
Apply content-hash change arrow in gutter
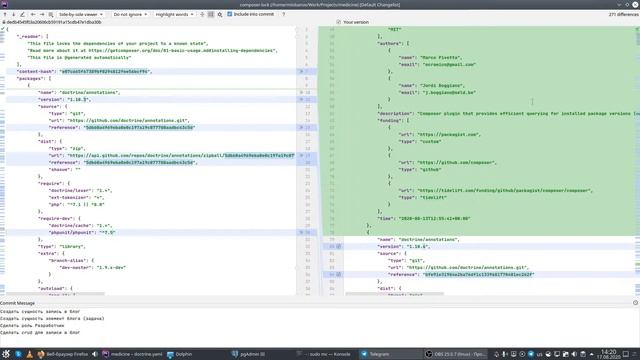click(x=302, y=71)
